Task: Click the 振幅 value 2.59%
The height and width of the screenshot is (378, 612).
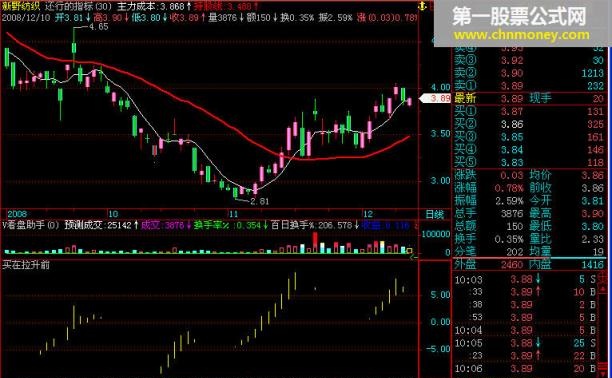Action: (x=509, y=201)
